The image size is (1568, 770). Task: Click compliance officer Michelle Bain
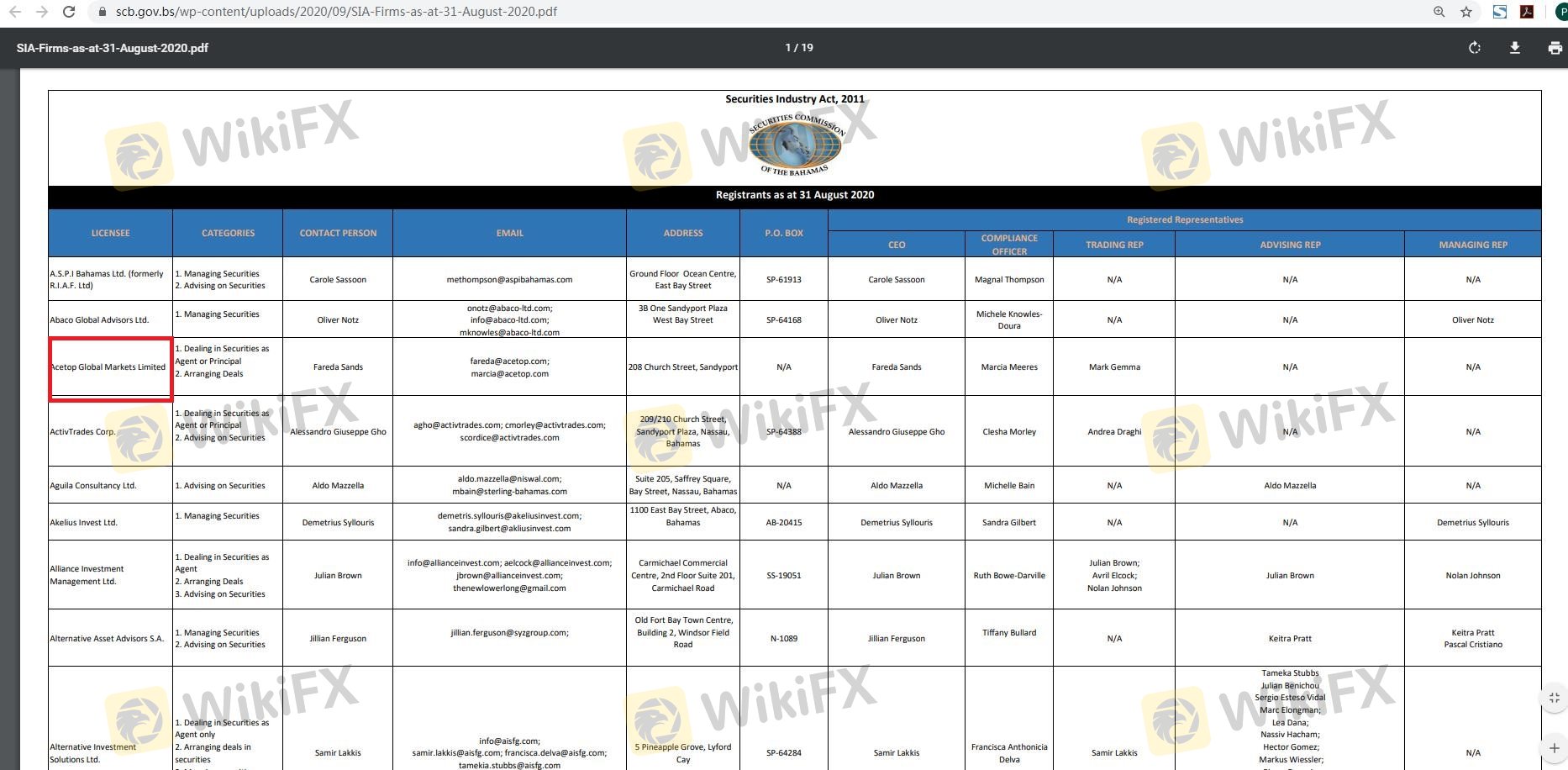1009,486
